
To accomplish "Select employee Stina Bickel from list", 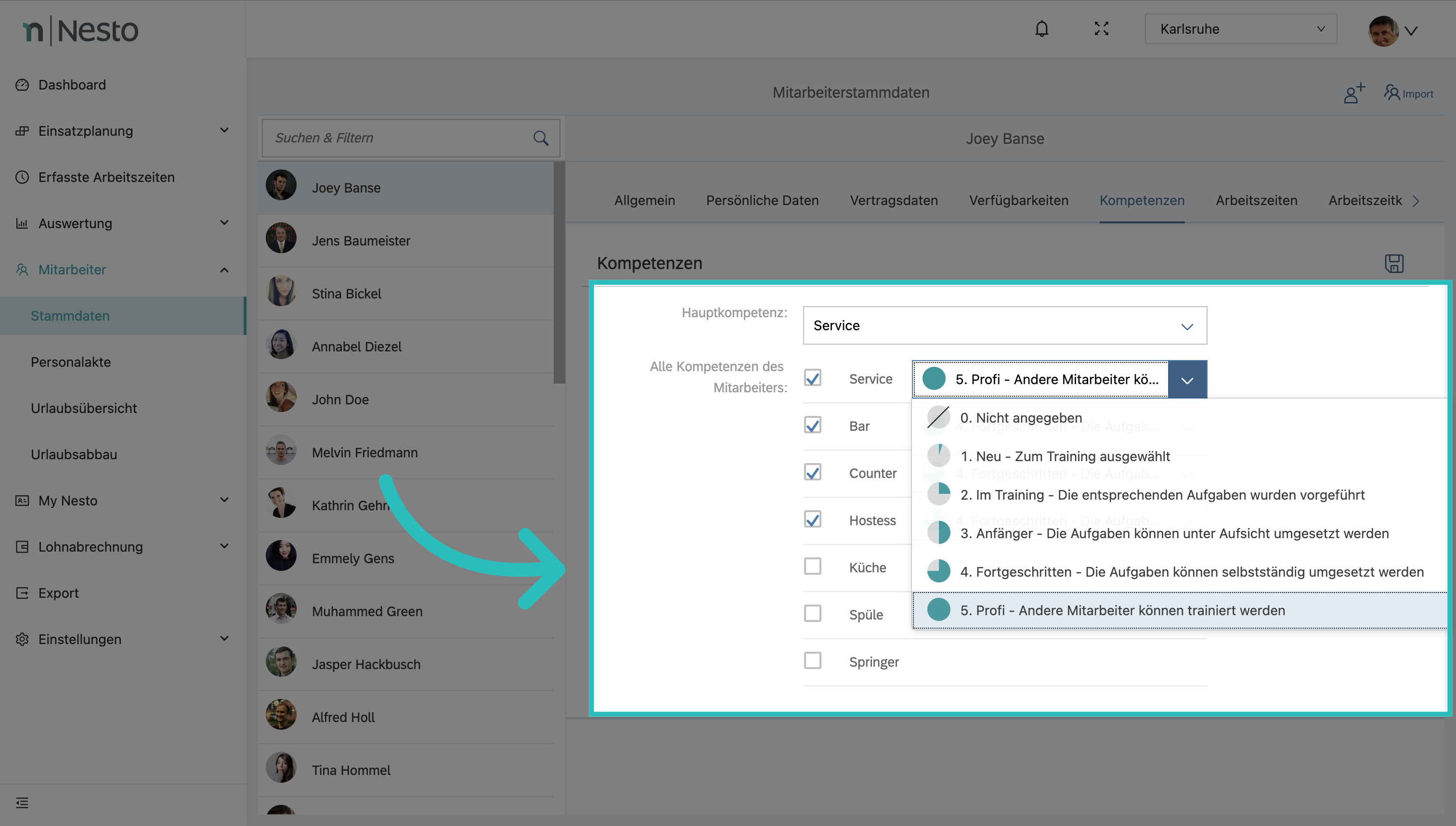I will [x=347, y=294].
